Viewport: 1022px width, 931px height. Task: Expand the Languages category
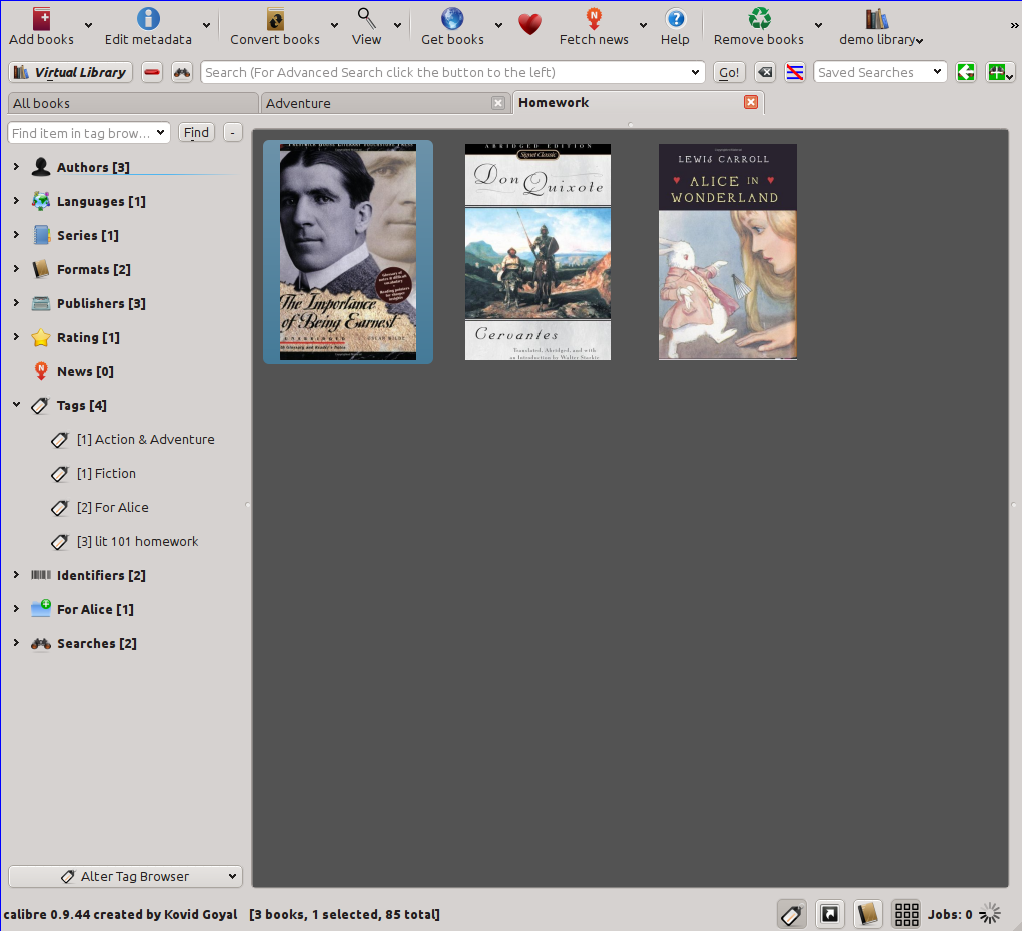click(x=16, y=201)
